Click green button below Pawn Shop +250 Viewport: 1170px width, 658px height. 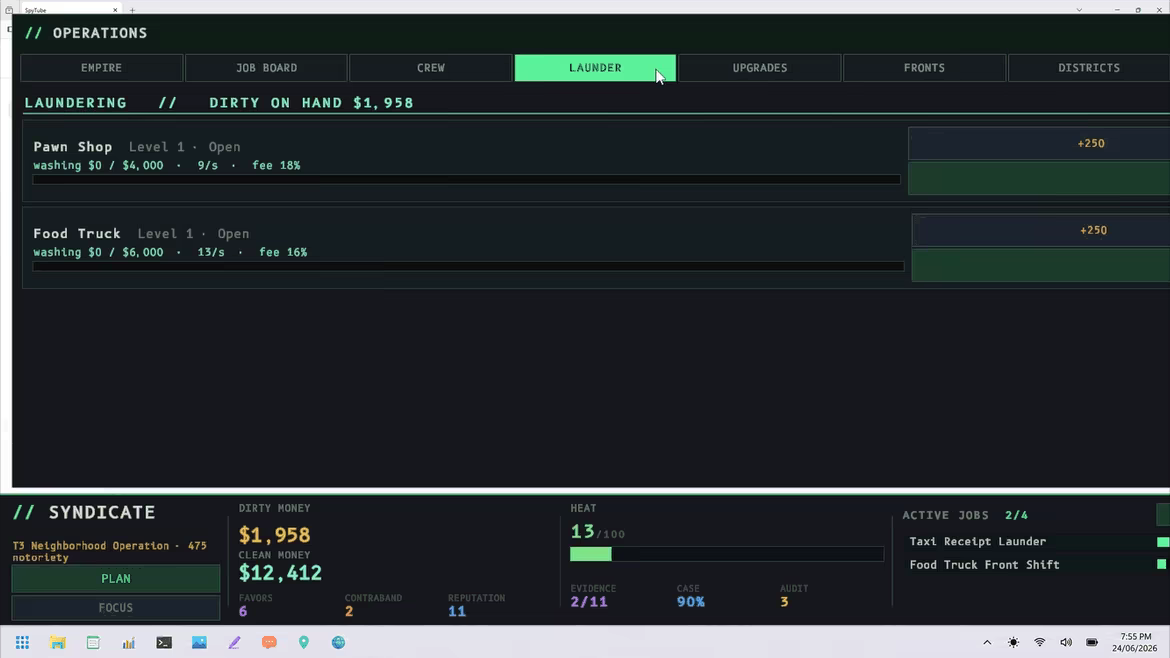pos(1039,179)
